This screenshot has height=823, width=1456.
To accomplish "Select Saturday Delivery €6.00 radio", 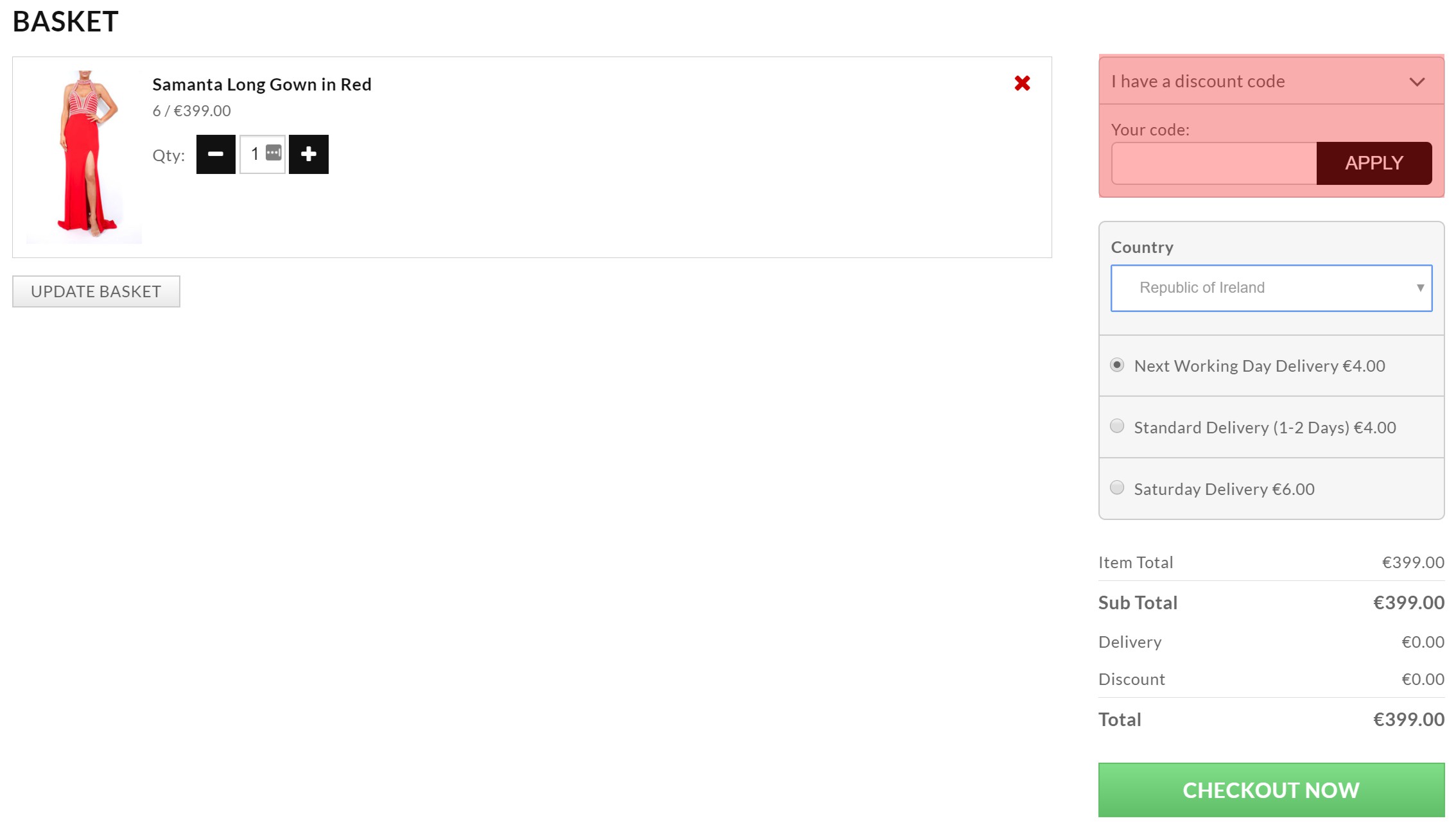I will coord(1117,487).
